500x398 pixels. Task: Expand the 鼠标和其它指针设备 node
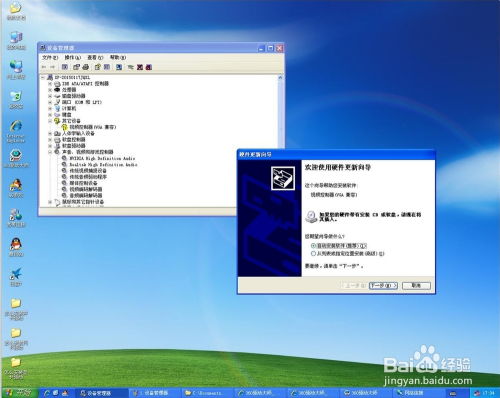pyautogui.click(x=50, y=202)
